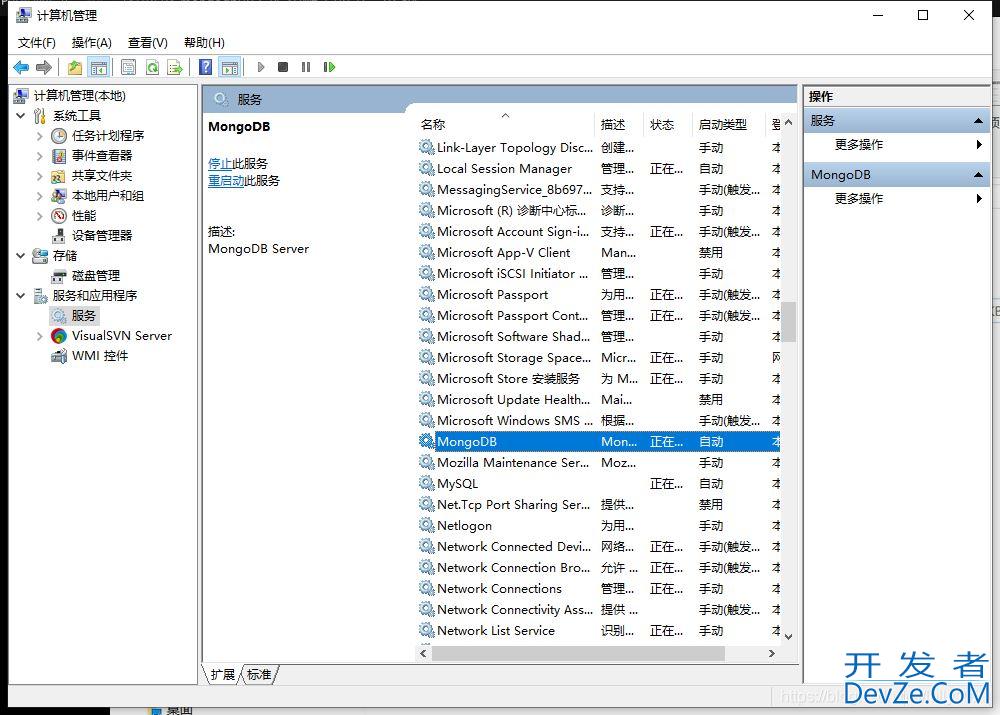Collapse the 服务 section in Actions pane

coord(978,121)
